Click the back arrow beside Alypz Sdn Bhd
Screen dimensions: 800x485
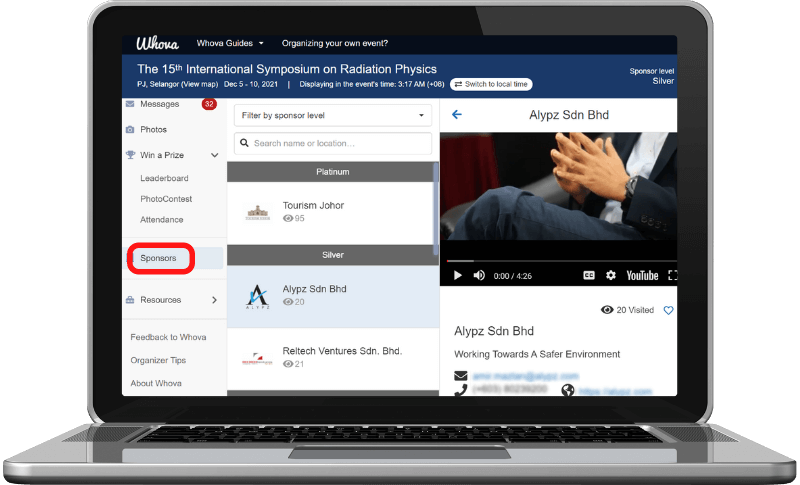[x=457, y=115]
